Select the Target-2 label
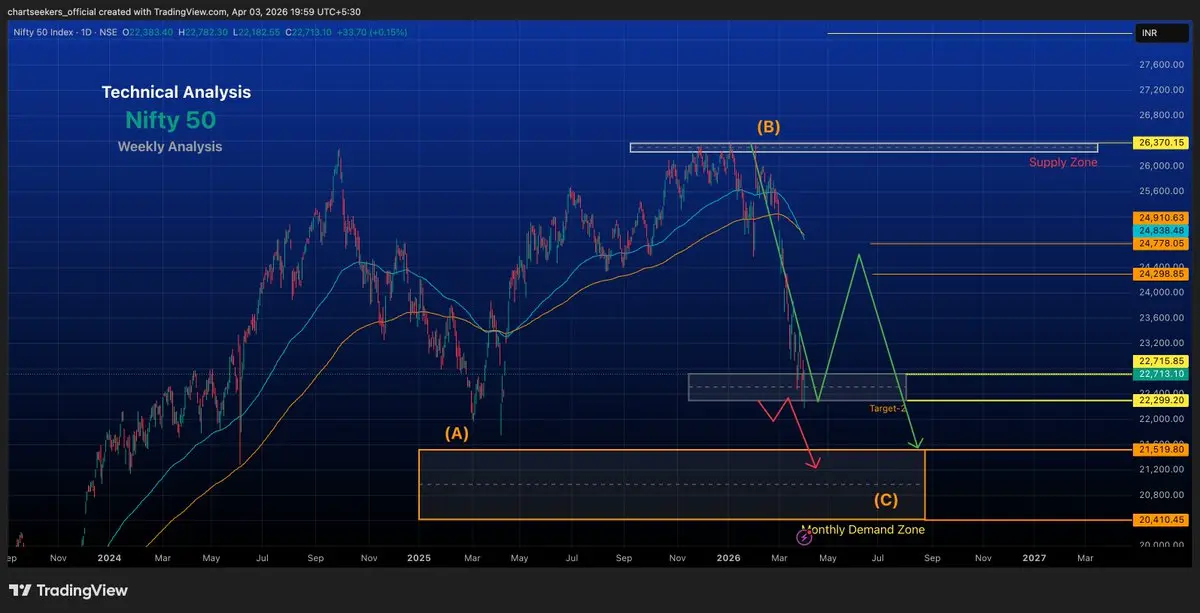Screen dimensions: 1200x613 887,408
